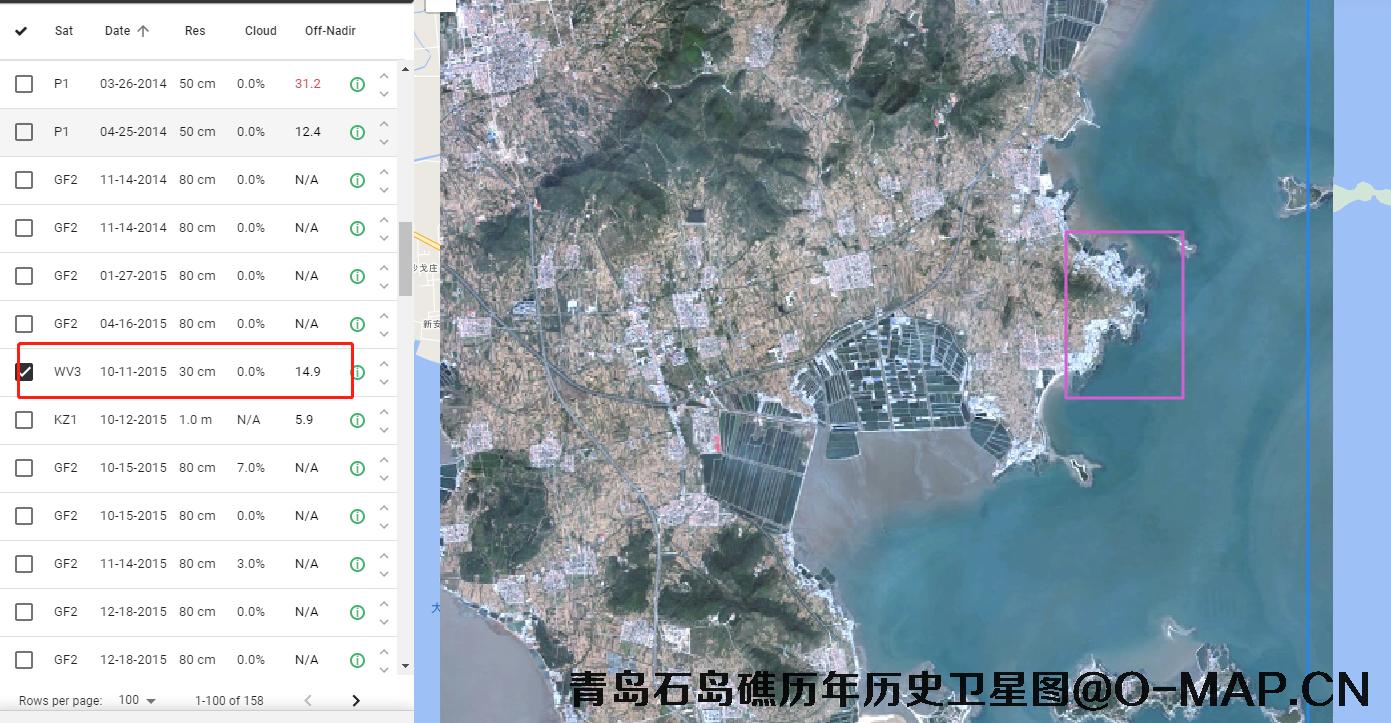Screen dimensions: 1391x723
Task: Move KZ1 10-12-2015 row up with arrow
Action: click(x=384, y=411)
